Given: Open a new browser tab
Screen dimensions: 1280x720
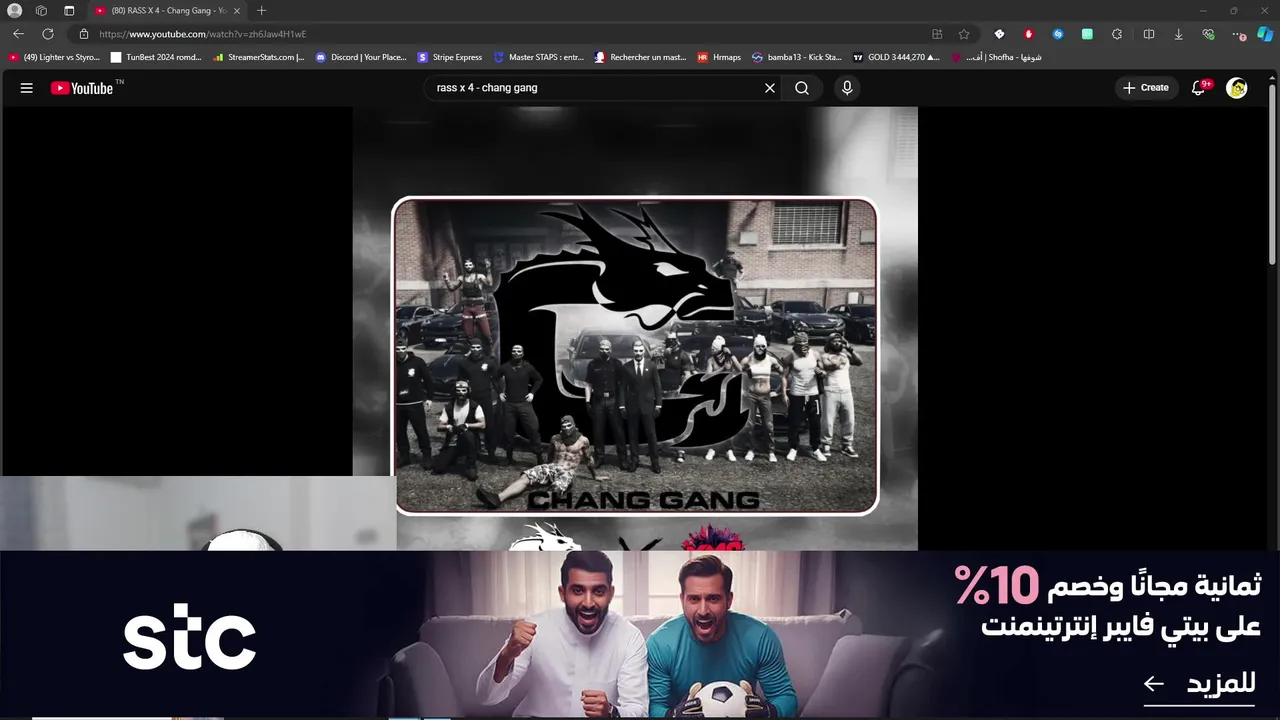Looking at the screenshot, I should click(x=262, y=10).
